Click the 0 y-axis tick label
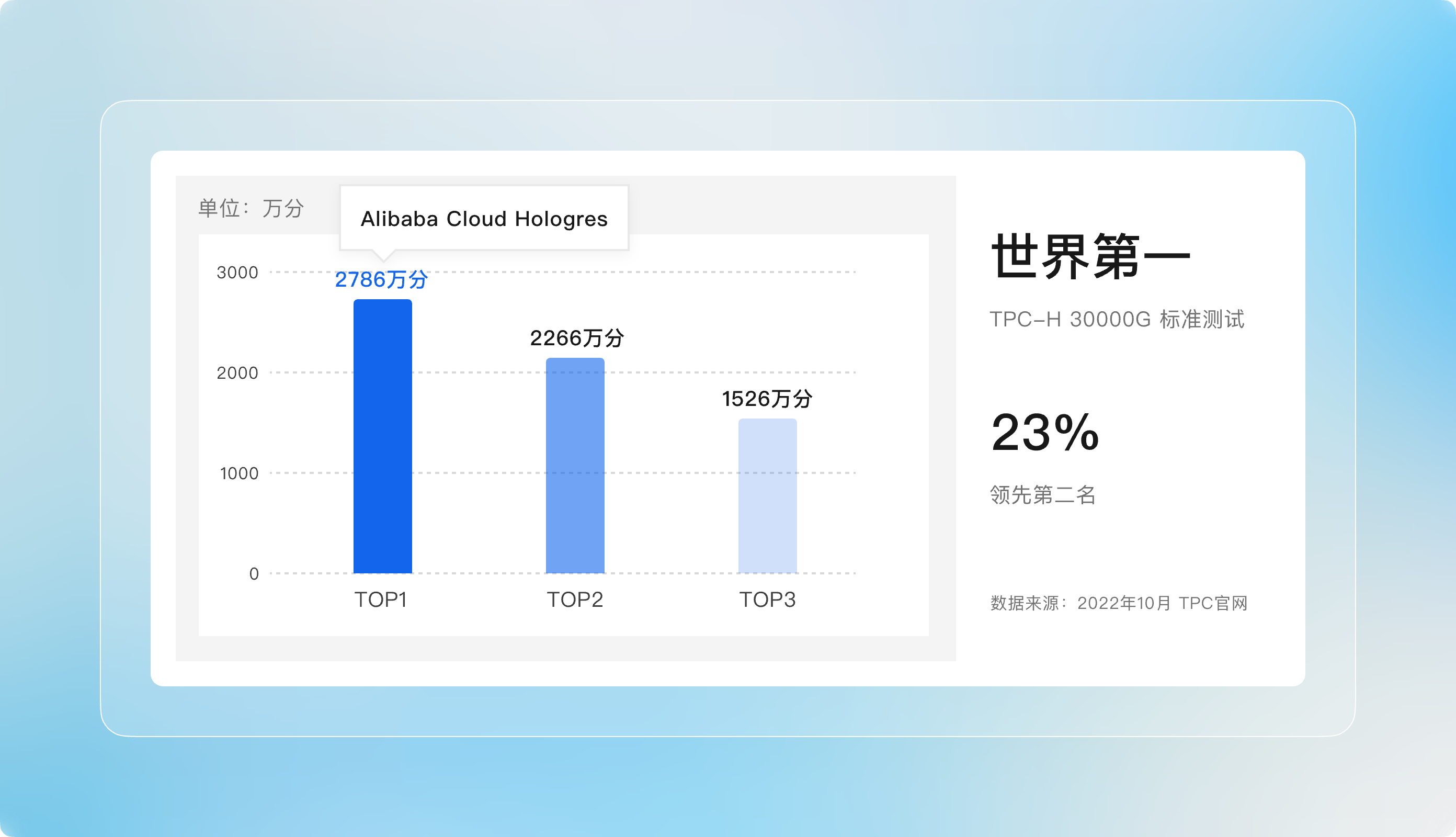The height and width of the screenshot is (837, 1456). point(254,574)
